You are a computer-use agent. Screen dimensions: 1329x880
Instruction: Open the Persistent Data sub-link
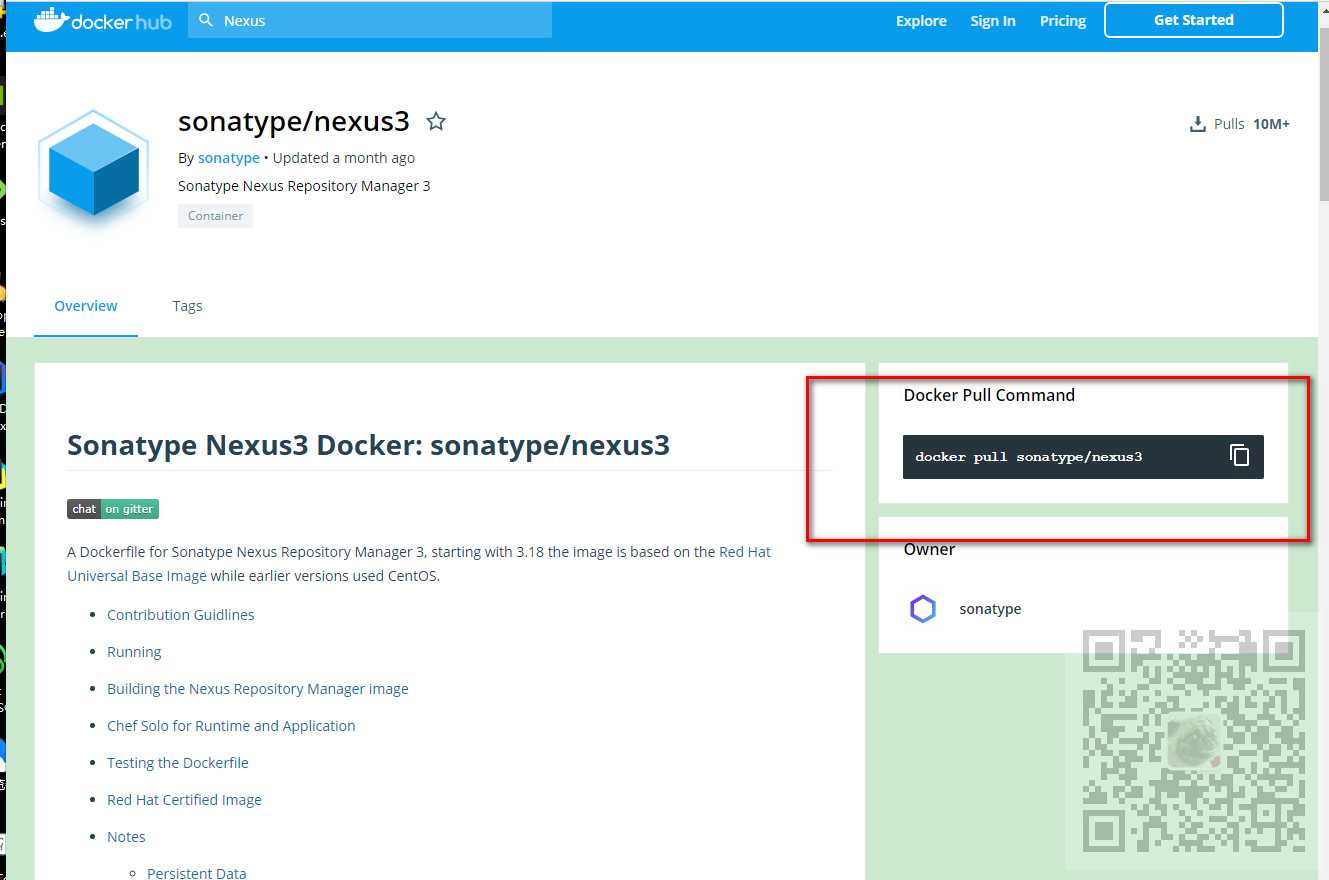coord(196,873)
